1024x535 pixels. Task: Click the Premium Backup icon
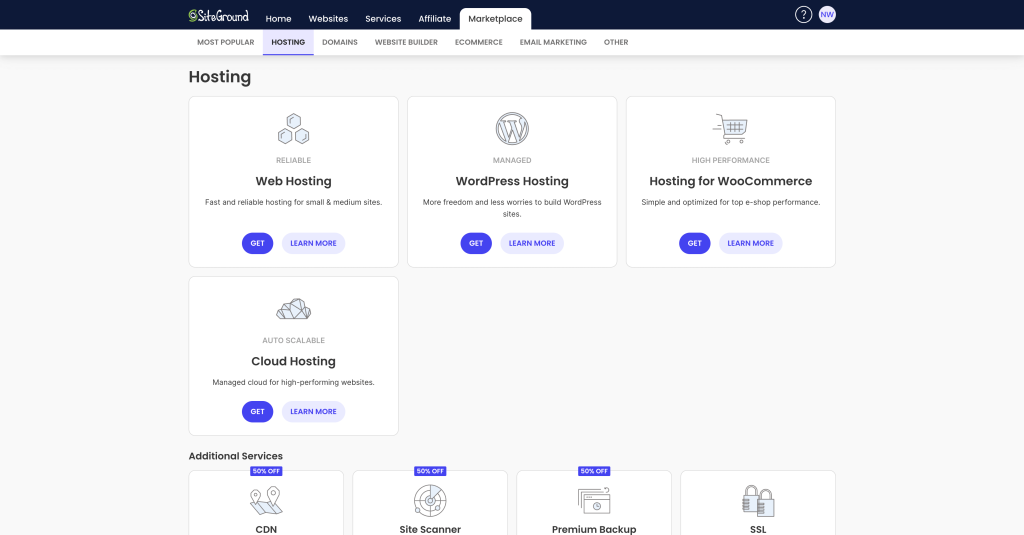594,499
